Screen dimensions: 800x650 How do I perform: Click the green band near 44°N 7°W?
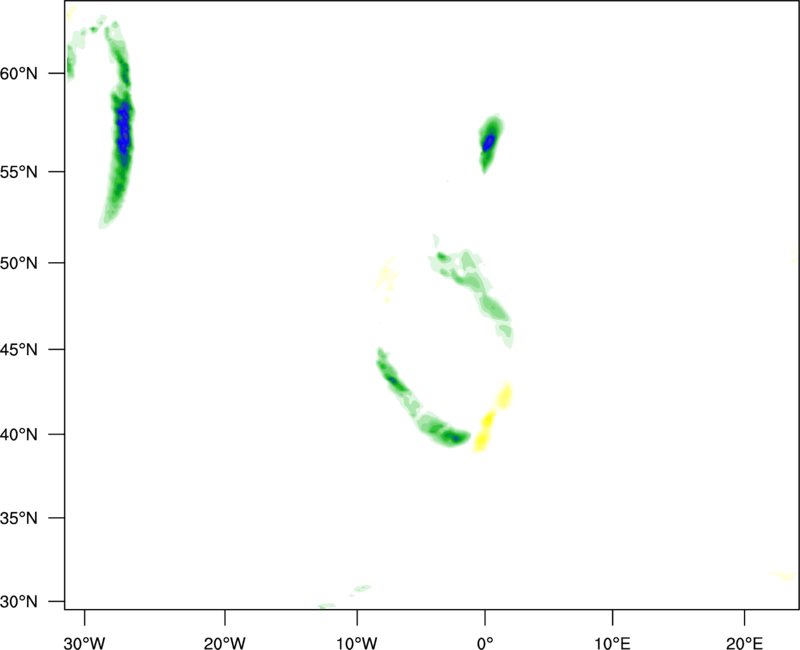[x=393, y=380]
